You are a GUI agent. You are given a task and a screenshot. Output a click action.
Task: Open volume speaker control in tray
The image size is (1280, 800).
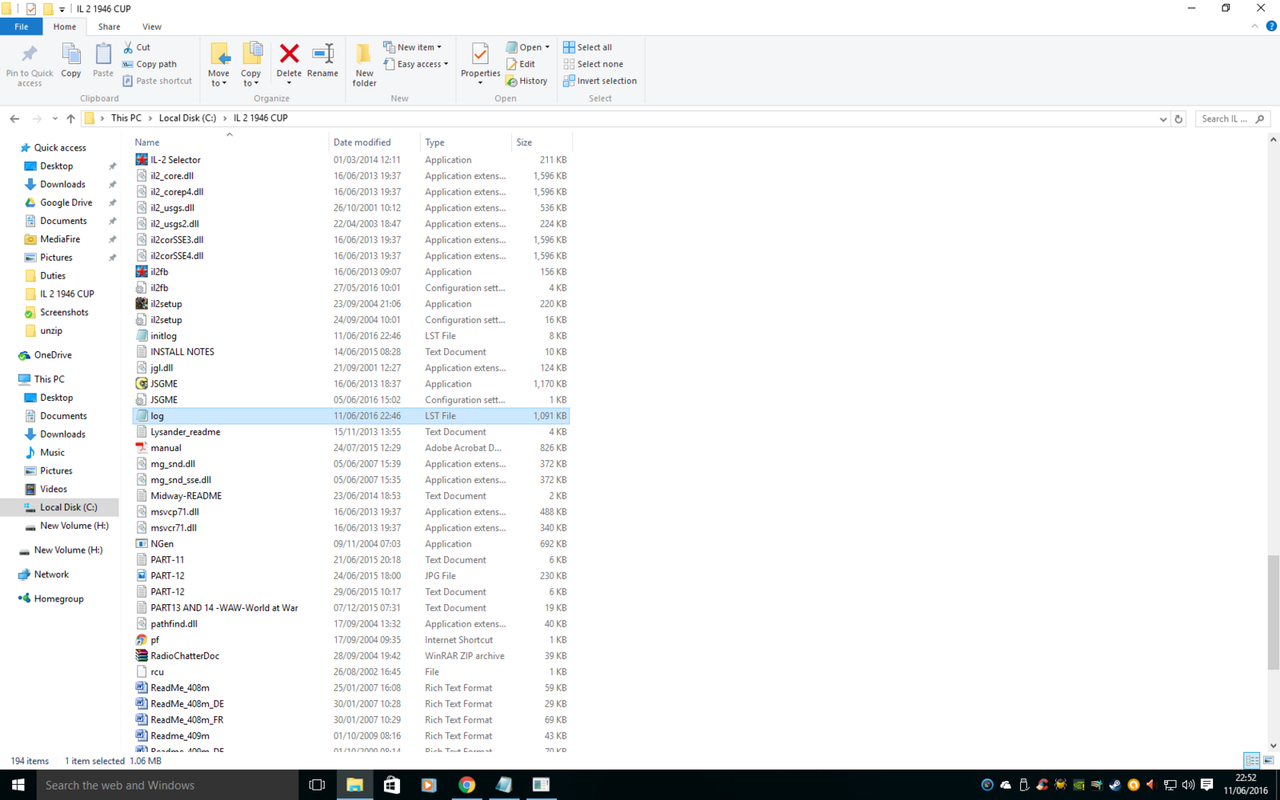[x=1188, y=785]
